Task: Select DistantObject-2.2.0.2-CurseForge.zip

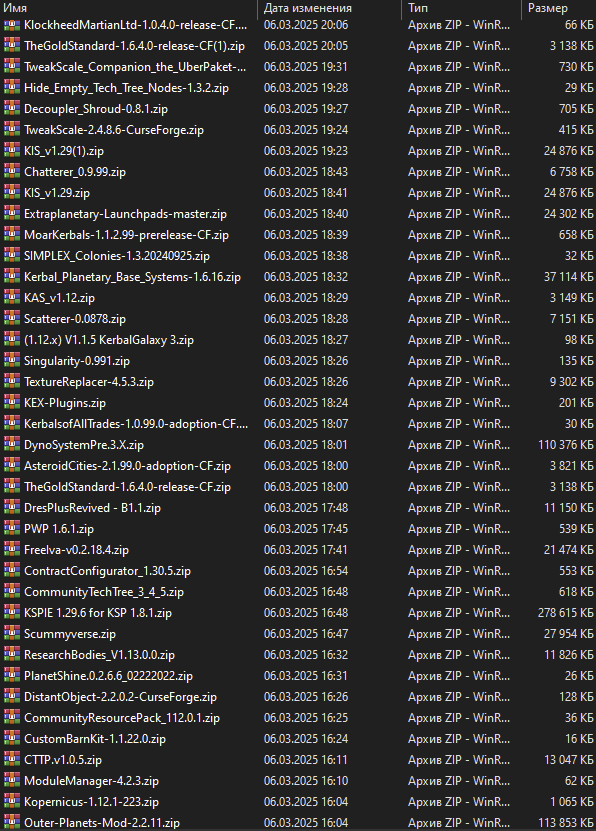Action: click(x=120, y=697)
